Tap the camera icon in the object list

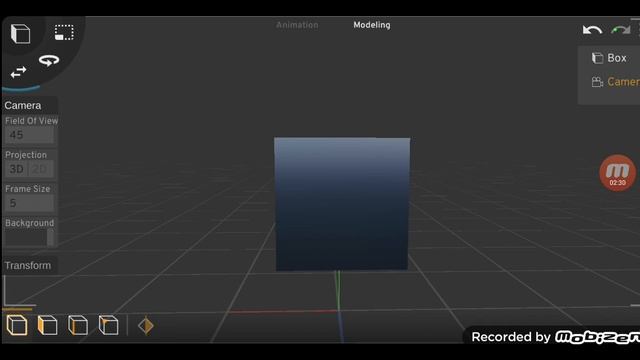pyautogui.click(x=597, y=82)
